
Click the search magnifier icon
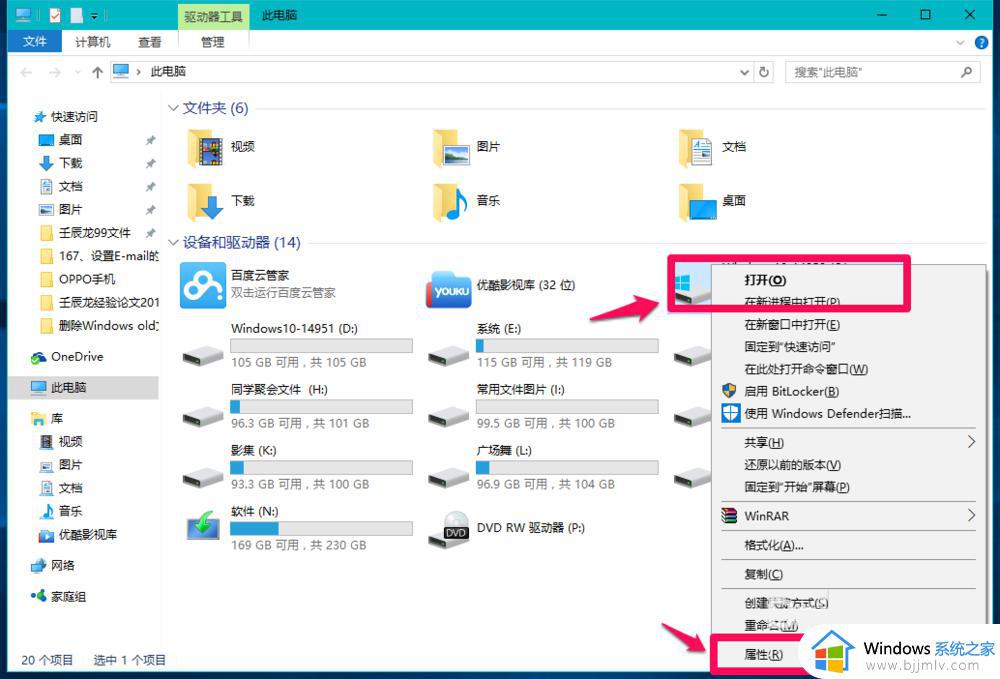(967, 72)
